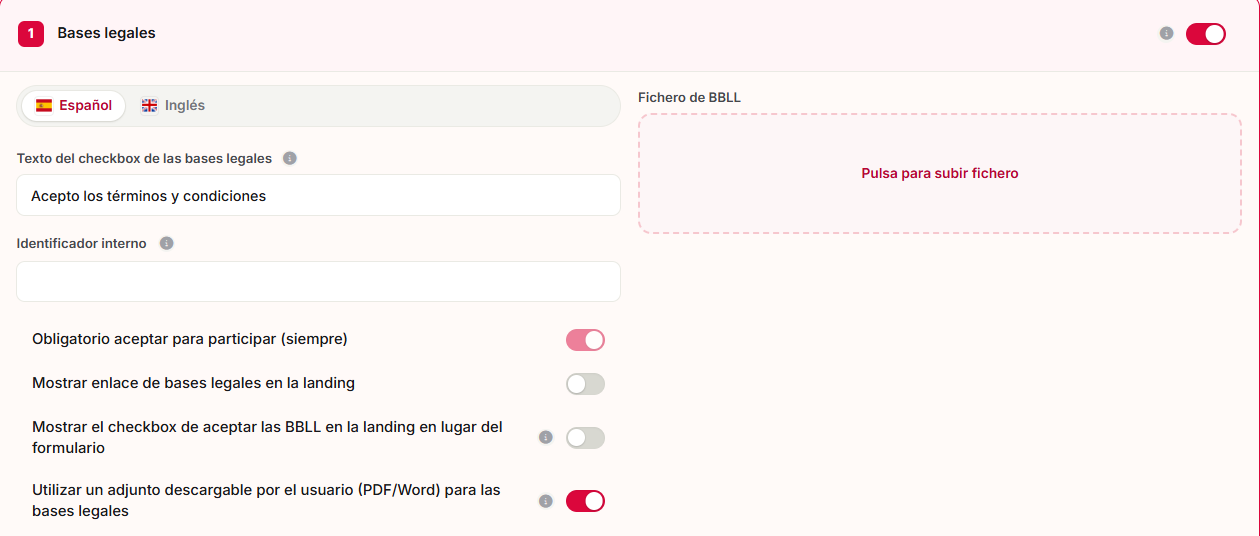Turn off adjunto descargable PDF/Word switch
The height and width of the screenshot is (536, 1260).
(586, 501)
